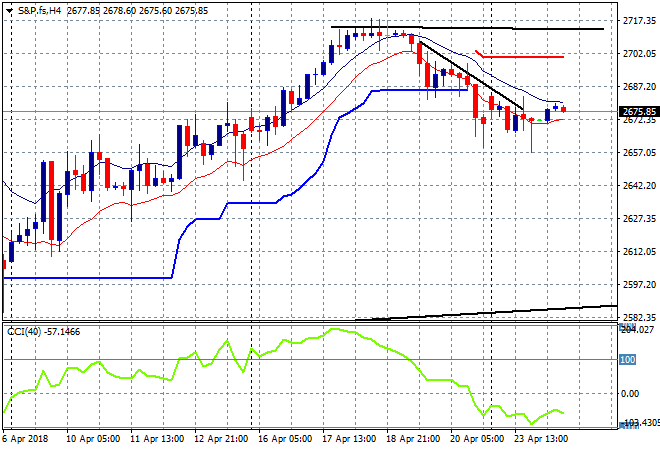Click the 2597.20 price scale label
This screenshot has width=660, height=450.
click(639, 285)
